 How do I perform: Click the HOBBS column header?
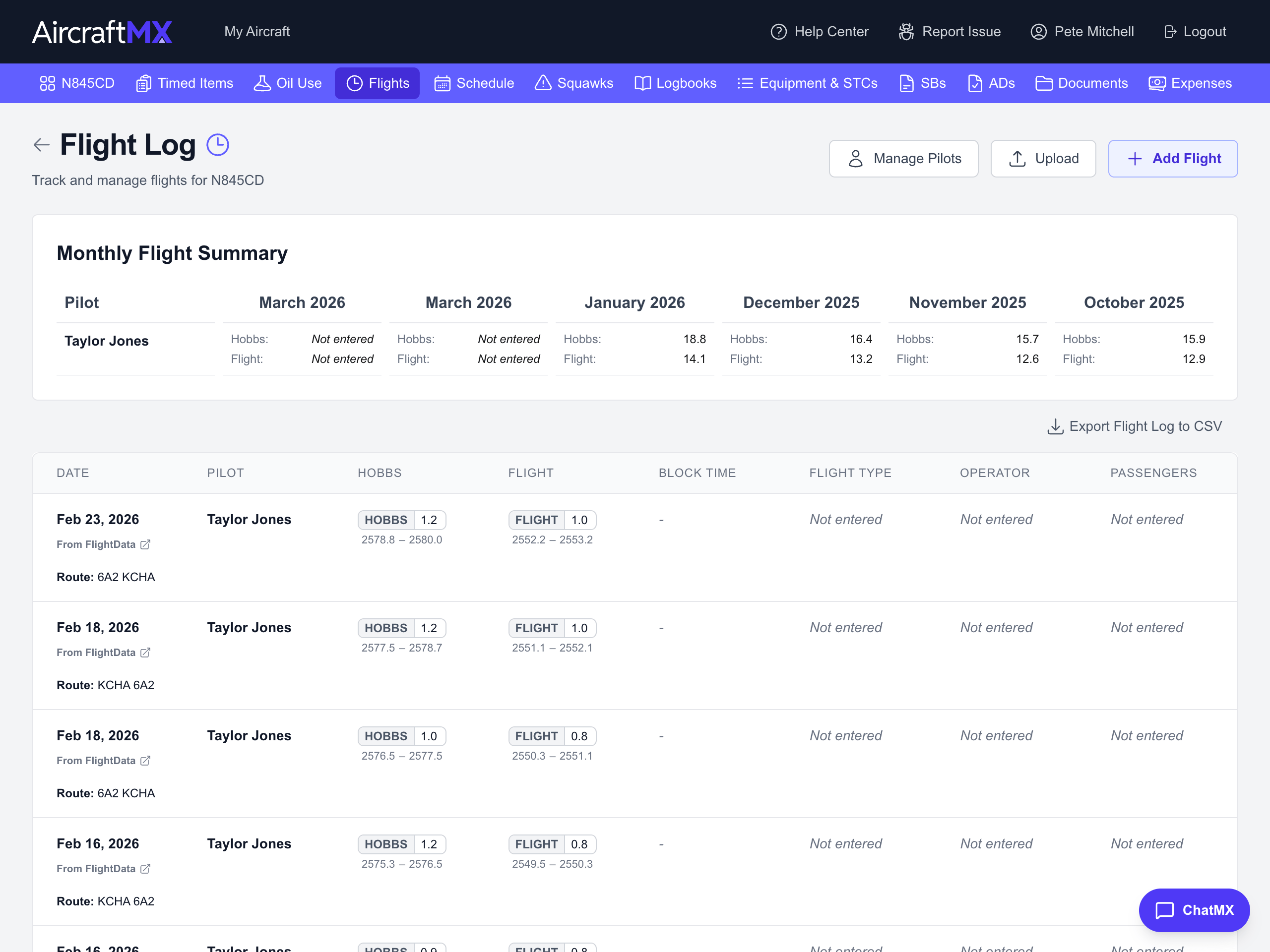point(380,473)
